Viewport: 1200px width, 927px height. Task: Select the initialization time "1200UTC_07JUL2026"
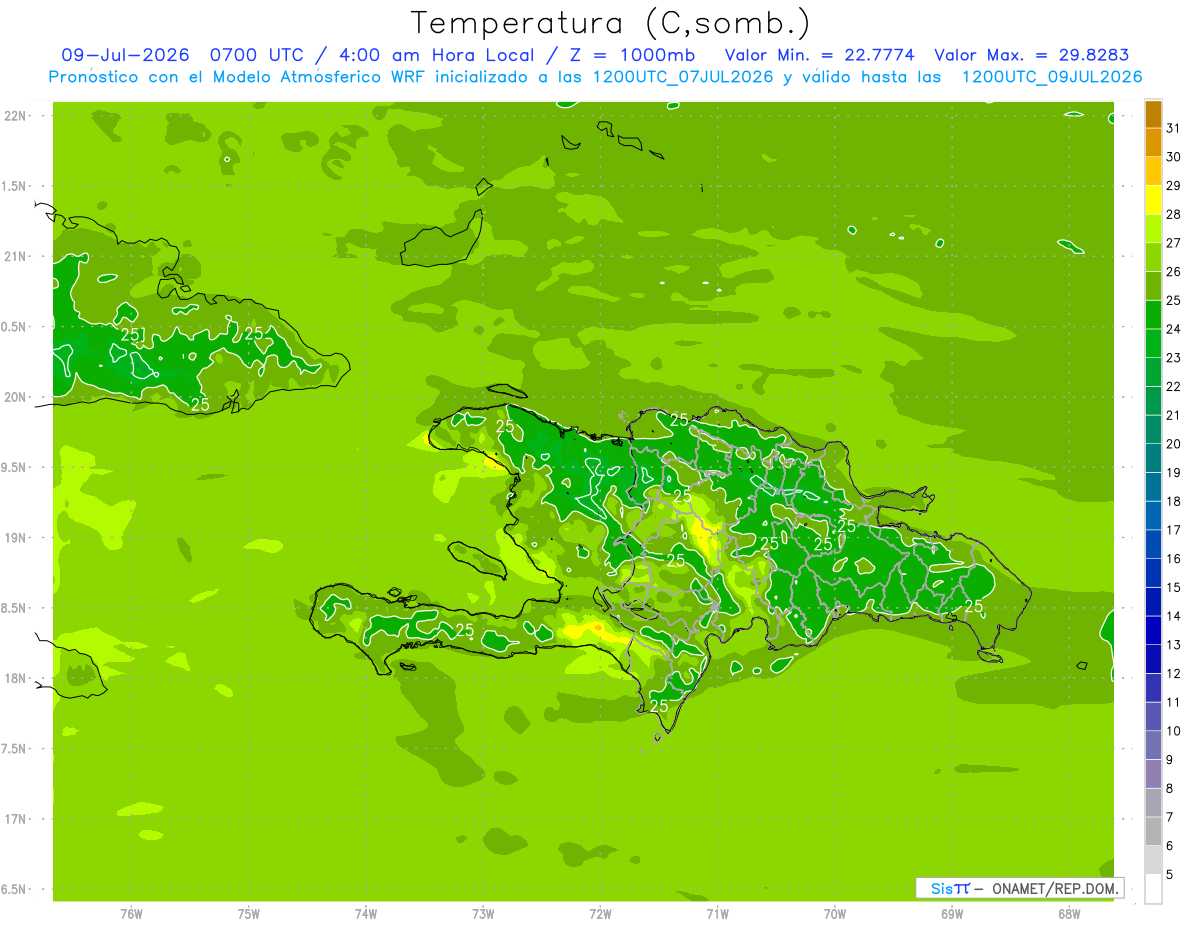(683, 77)
